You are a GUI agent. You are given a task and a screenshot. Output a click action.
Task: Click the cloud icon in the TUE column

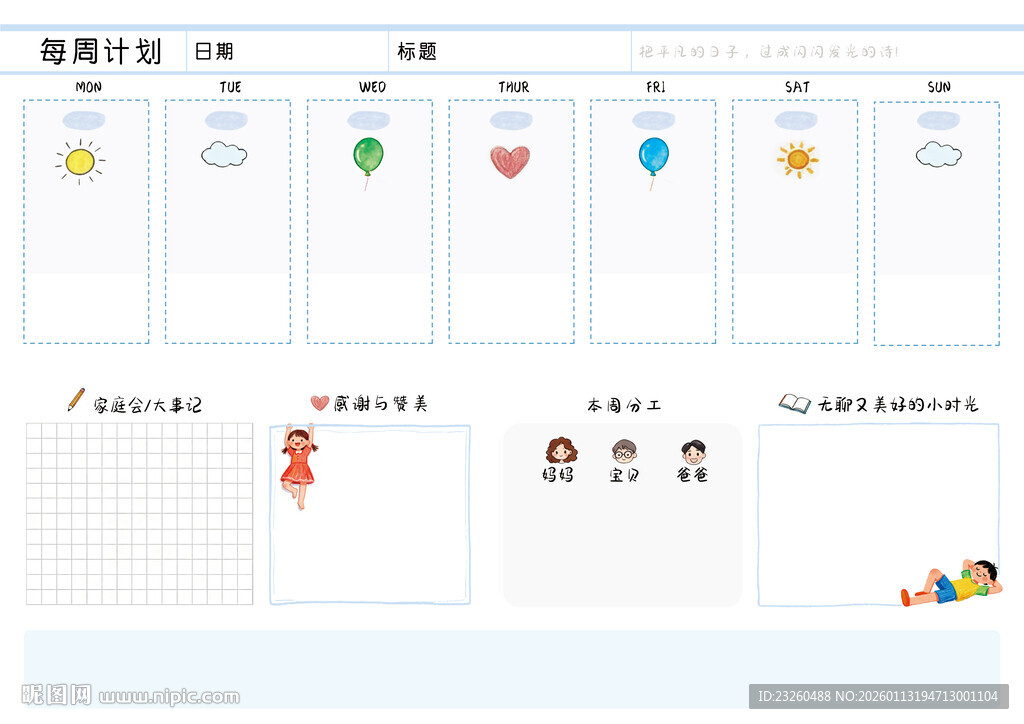coord(224,155)
